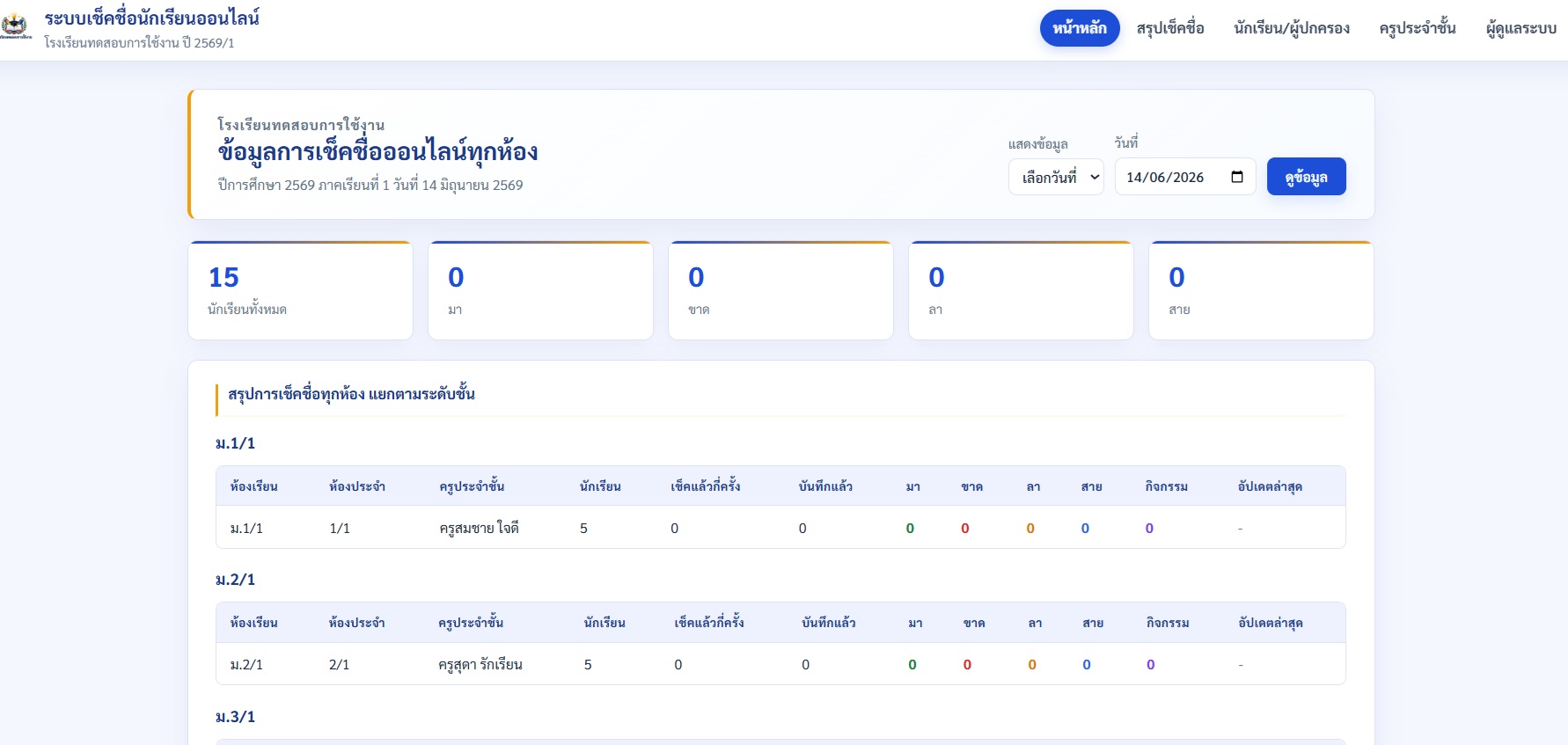This screenshot has width=1568, height=745.
Task: Click ปีการศึกษา 2569 ภาคเรียนที่ 1 subtitle text
Action: click(370, 185)
